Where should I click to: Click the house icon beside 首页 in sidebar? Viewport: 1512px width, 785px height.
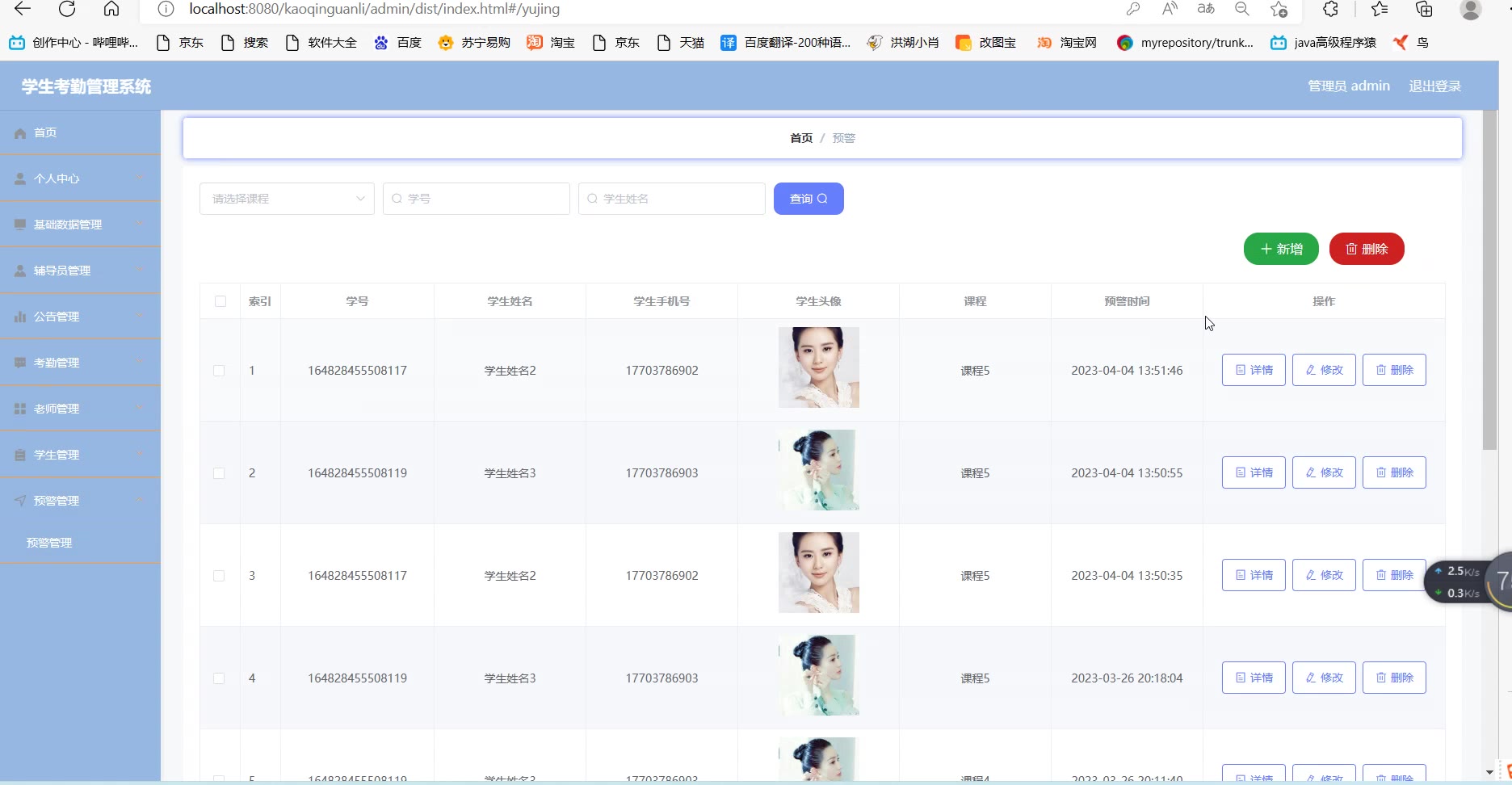(x=20, y=133)
